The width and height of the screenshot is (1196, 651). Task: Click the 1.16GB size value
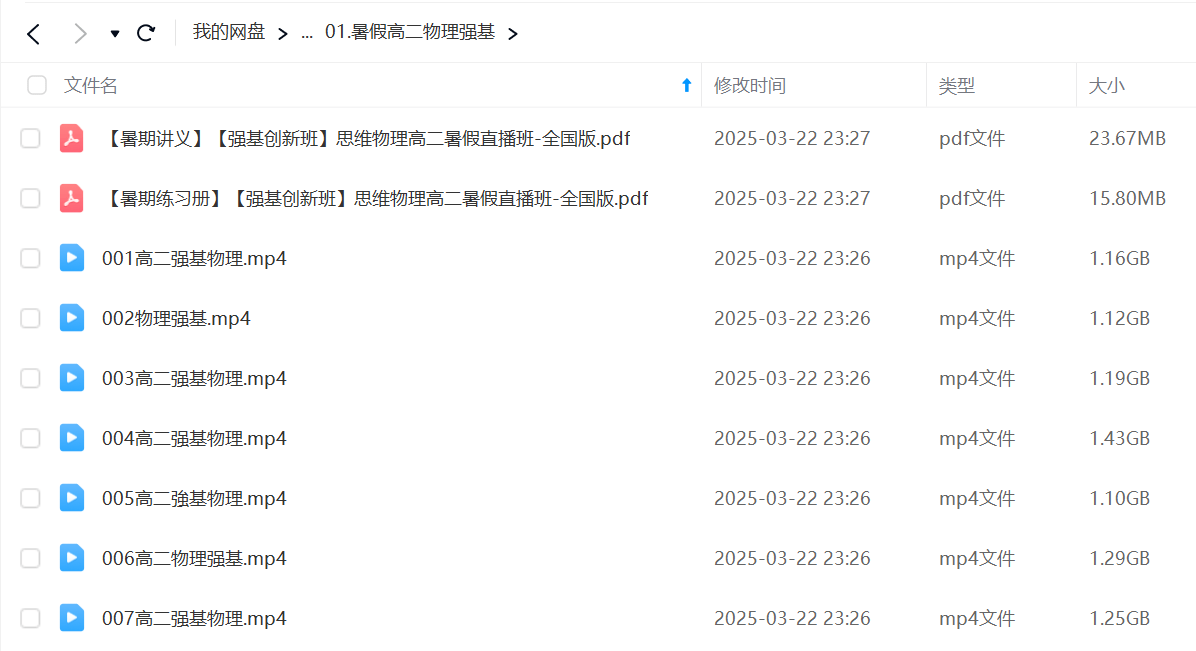[x=1119, y=259]
